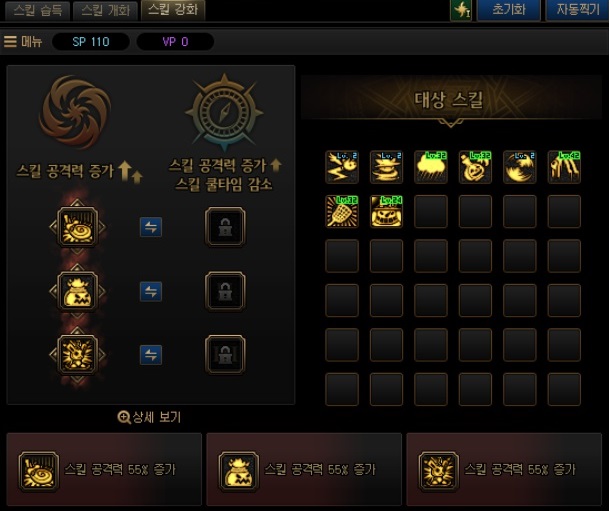Select the 스킬 강화 tab
Screen dimensions: 609x511
coord(173,10)
